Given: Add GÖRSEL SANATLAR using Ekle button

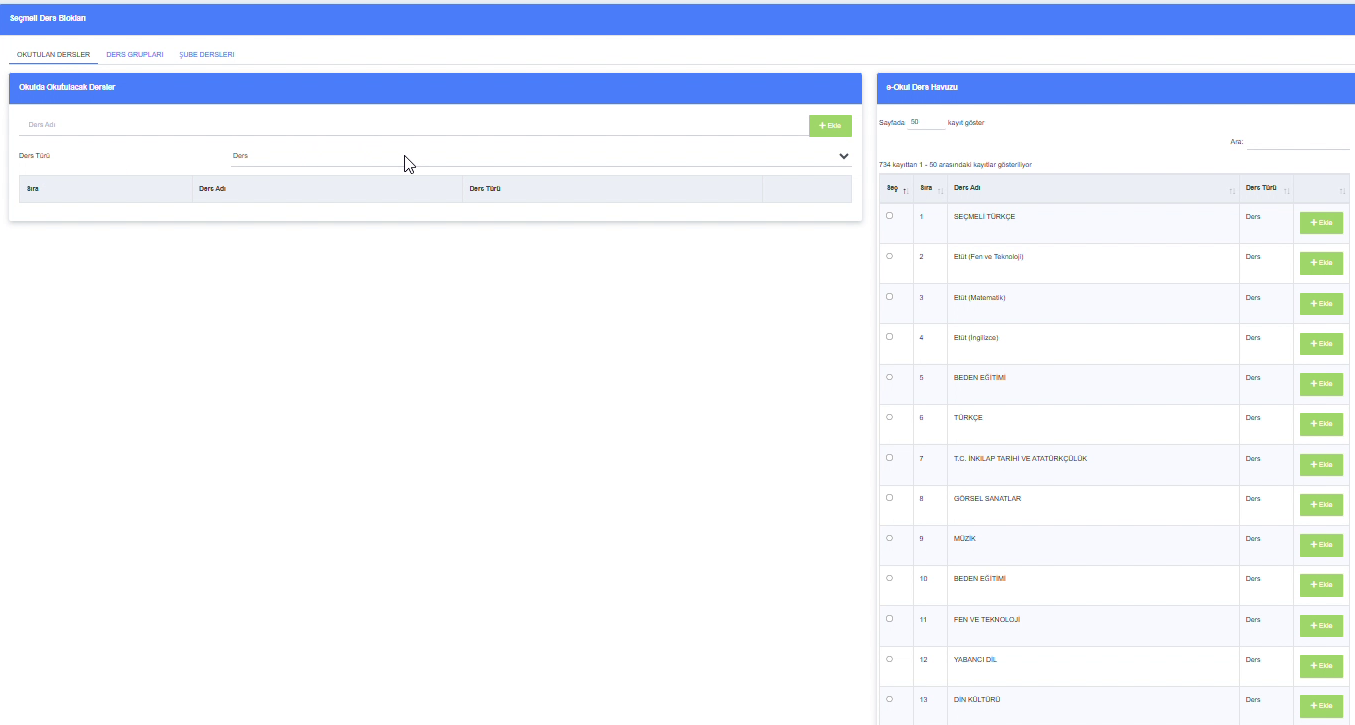Looking at the screenshot, I should (1321, 505).
